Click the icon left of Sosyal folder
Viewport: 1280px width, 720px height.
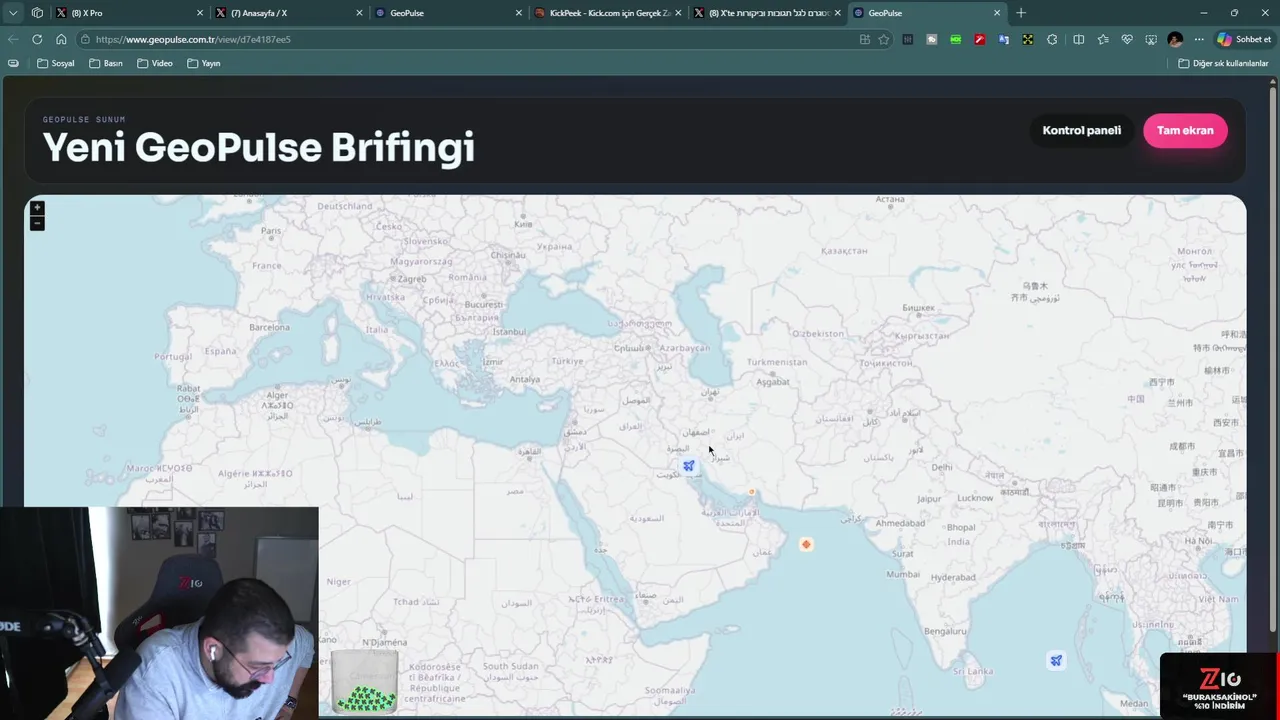tap(13, 63)
